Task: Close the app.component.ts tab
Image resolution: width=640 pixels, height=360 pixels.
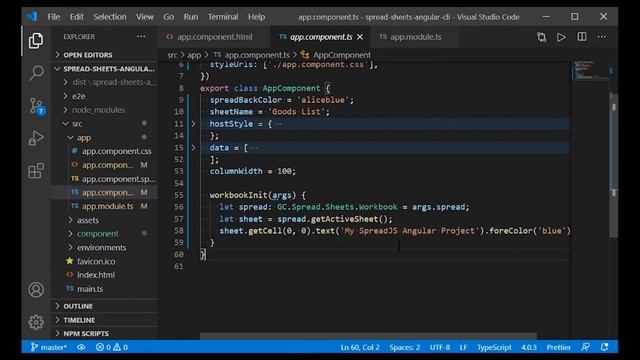Action: [360, 37]
